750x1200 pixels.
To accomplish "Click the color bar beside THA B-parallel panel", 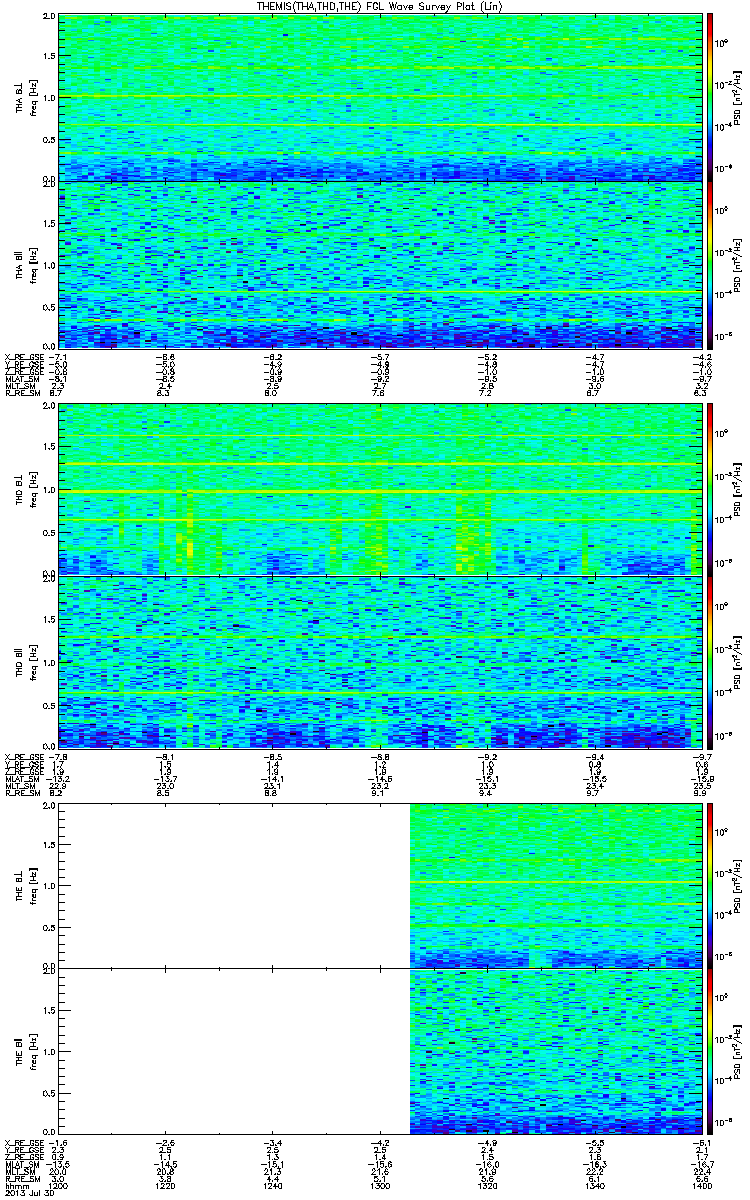I will point(711,264).
